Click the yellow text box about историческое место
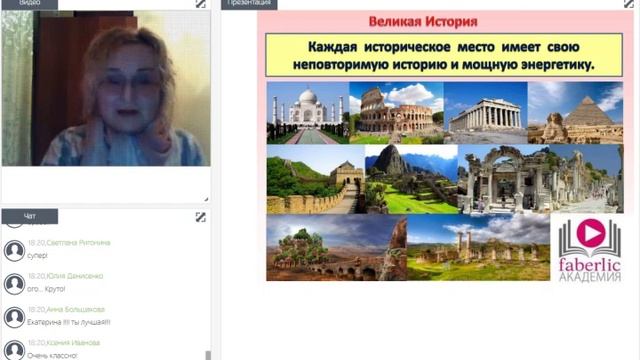This screenshot has width=640, height=360. point(444,56)
